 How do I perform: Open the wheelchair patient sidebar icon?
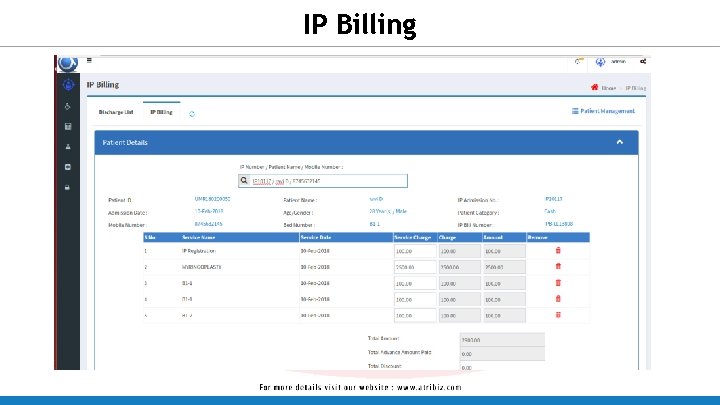click(x=68, y=106)
